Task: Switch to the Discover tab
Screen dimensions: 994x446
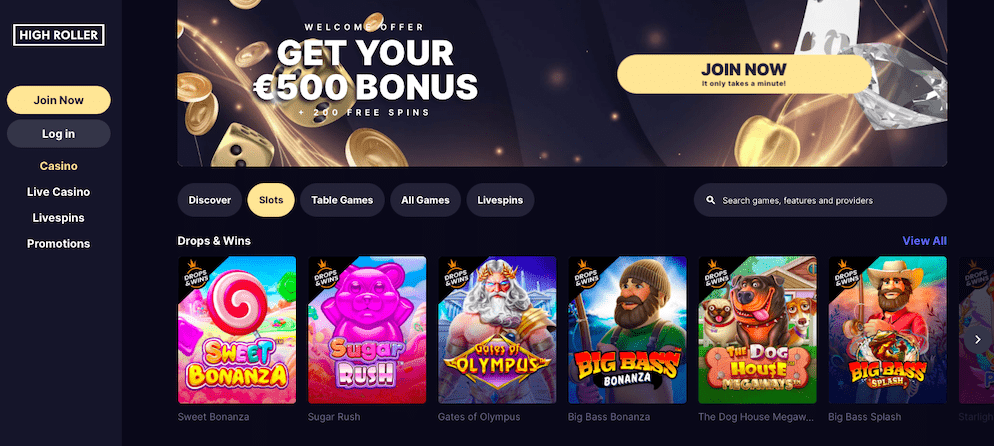Action: point(210,200)
